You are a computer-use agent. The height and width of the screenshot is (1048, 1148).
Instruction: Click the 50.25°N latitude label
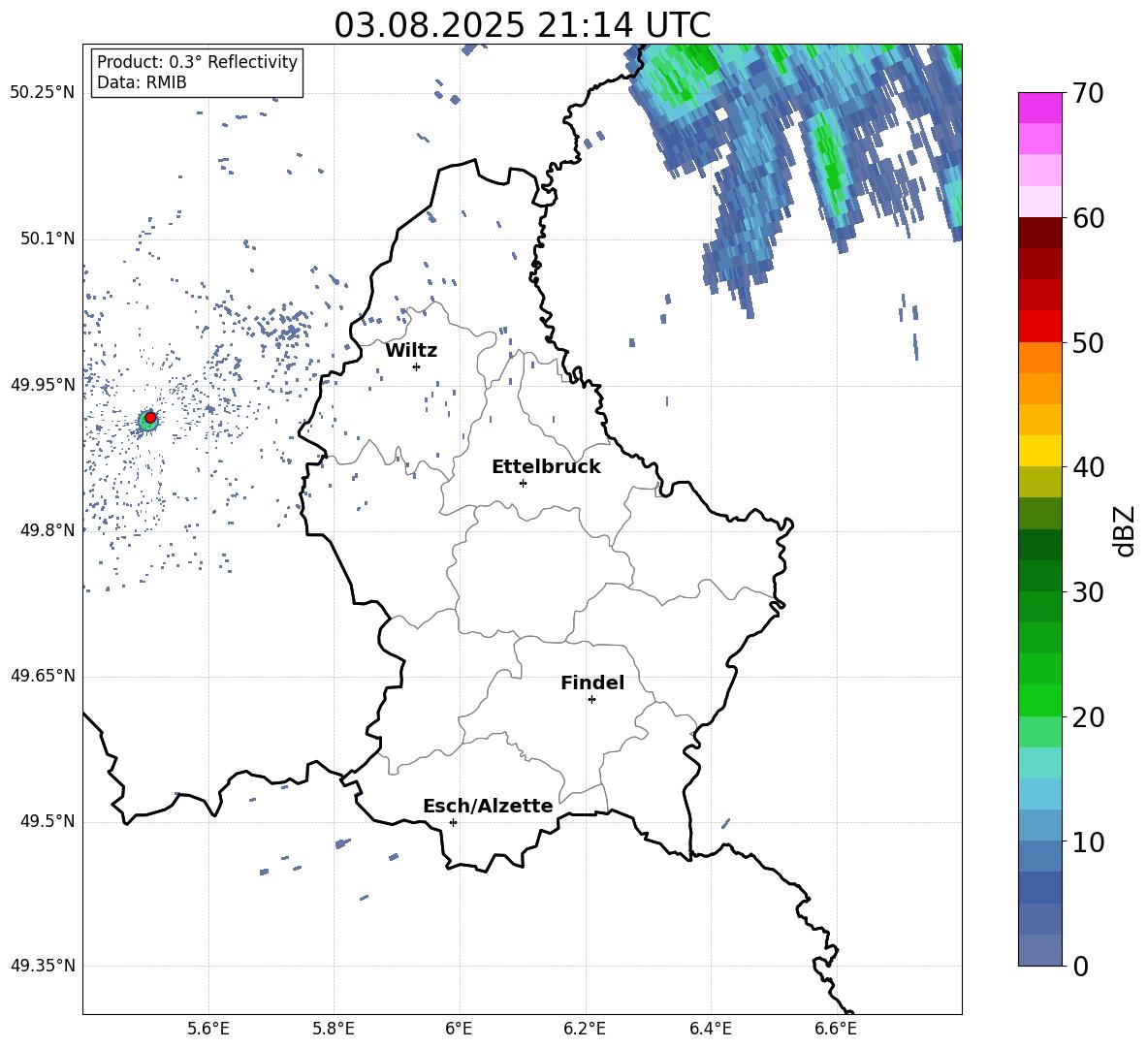tap(43, 92)
